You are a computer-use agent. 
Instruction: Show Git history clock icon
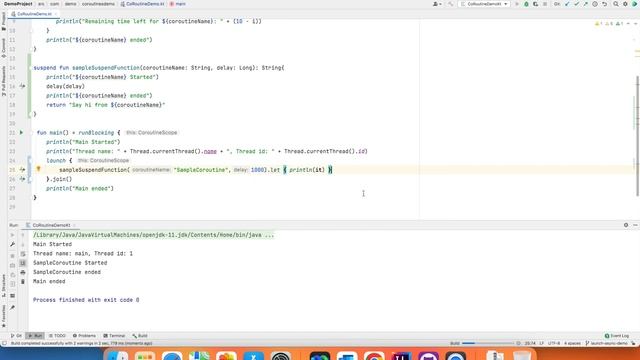pos(595,4)
